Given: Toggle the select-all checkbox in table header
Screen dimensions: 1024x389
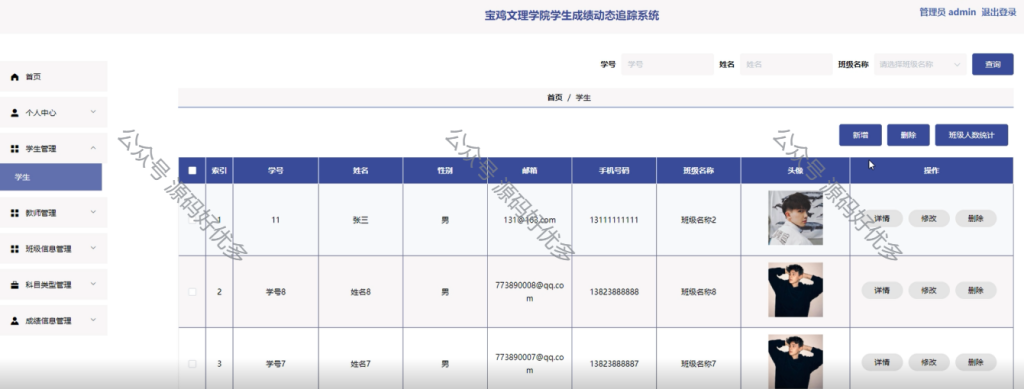Looking at the screenshot, I should [x=192, y=171].
